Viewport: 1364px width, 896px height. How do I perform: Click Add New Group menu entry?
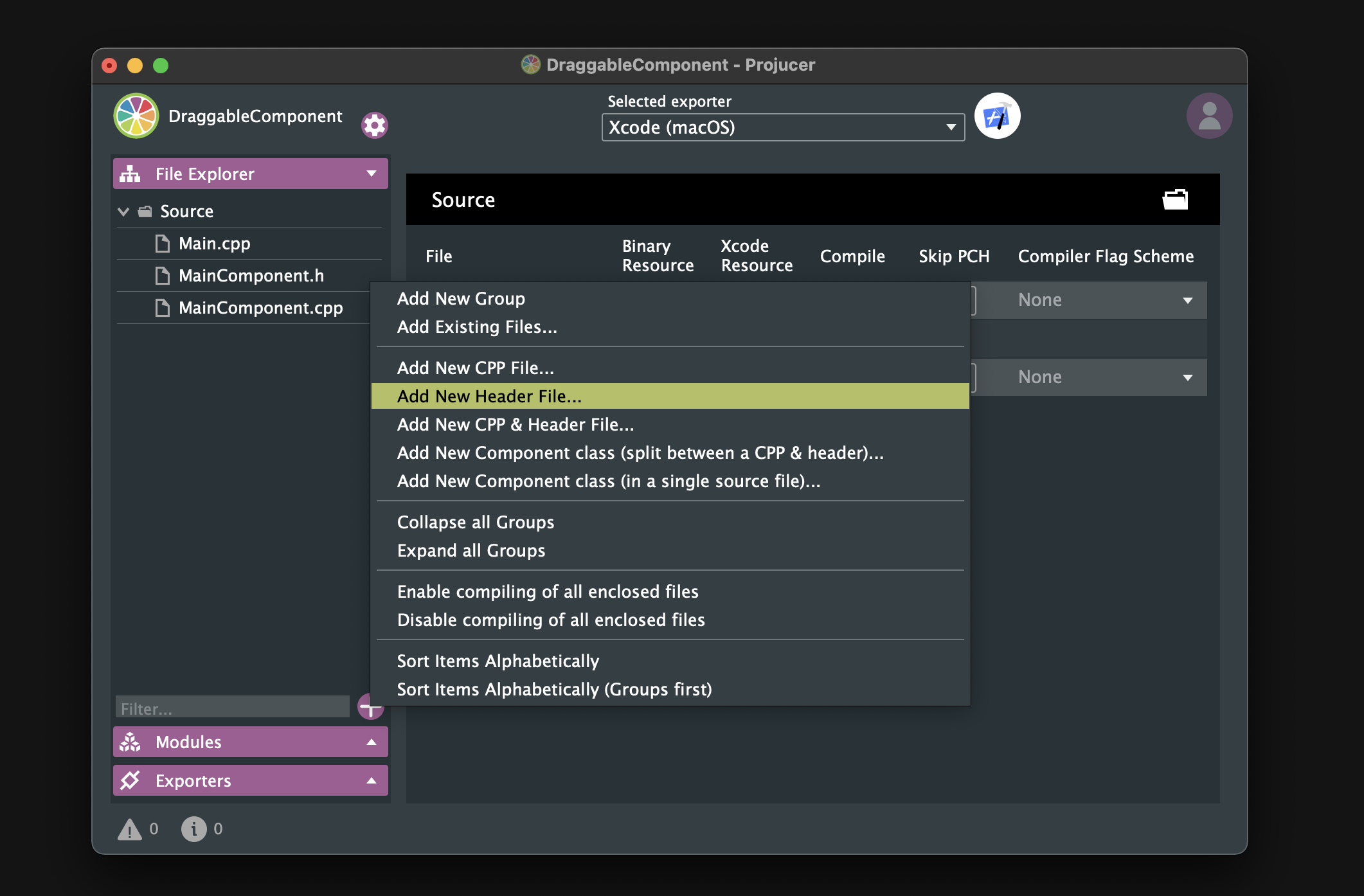pyautogui.click(x=460, y=298)
